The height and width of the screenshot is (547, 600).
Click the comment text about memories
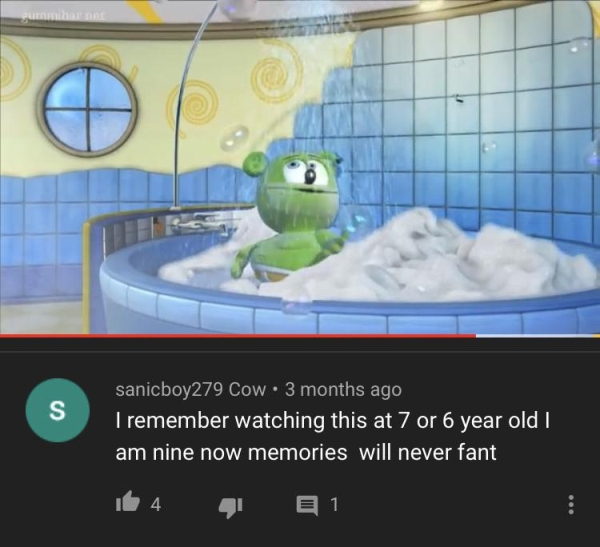coord(333,436)
